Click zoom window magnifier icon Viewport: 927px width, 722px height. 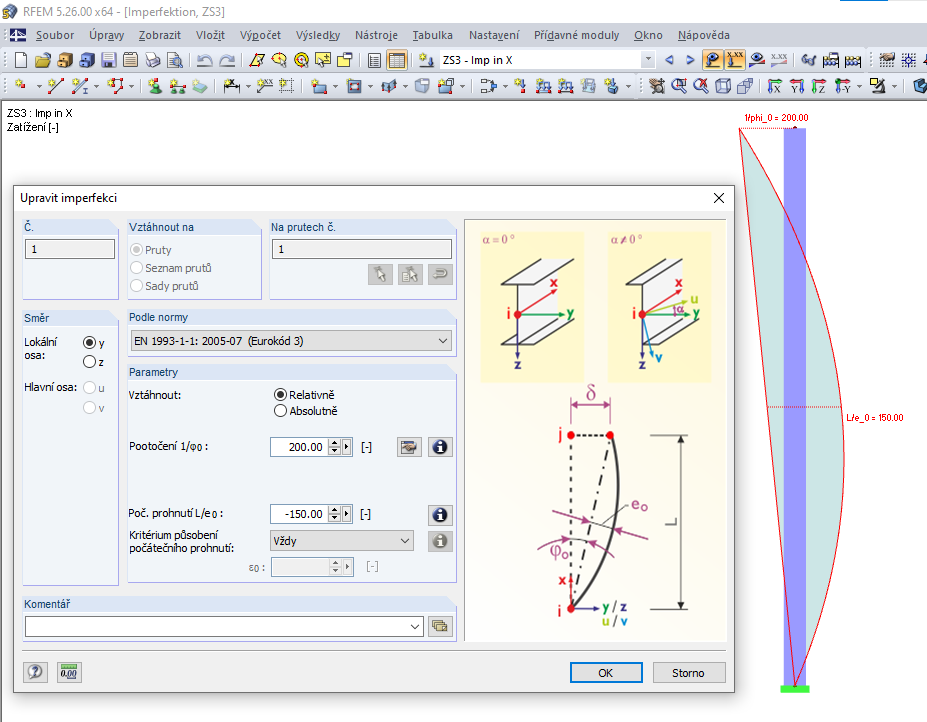[679, 86]
